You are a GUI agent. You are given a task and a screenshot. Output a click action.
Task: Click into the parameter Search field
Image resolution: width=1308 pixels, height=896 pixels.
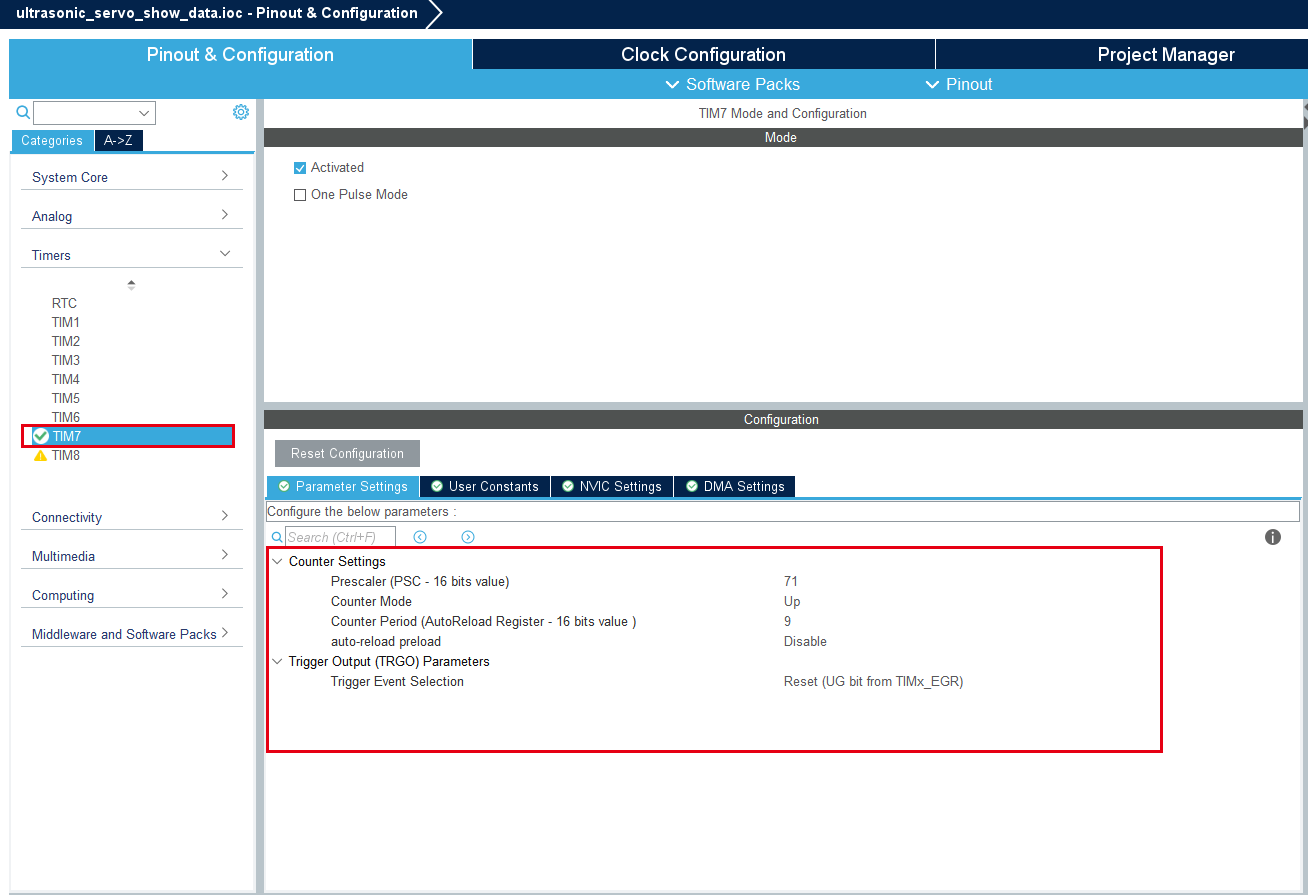coord(340,537)
